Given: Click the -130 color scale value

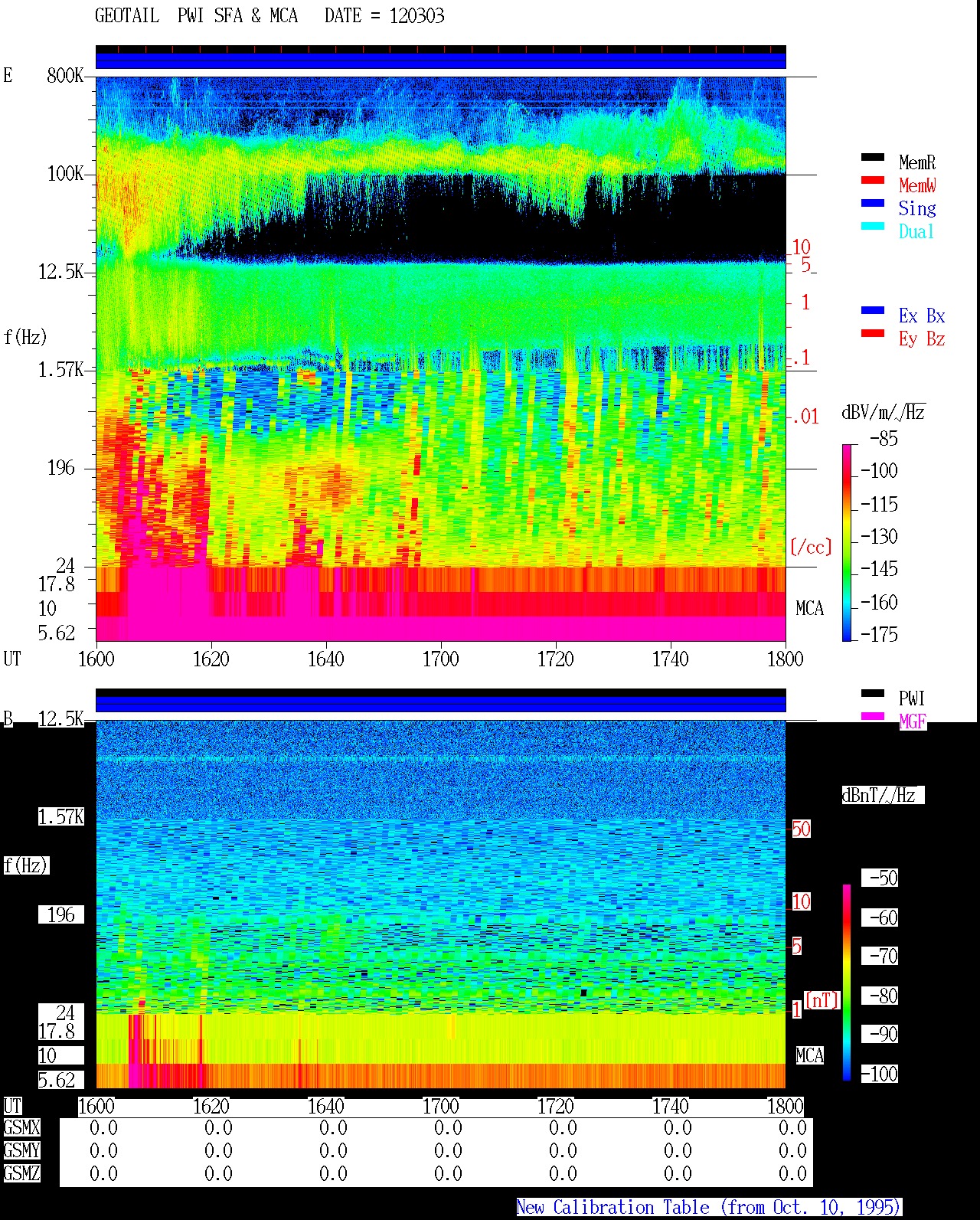Looking at the screenshot, I should tap(879, 536).
